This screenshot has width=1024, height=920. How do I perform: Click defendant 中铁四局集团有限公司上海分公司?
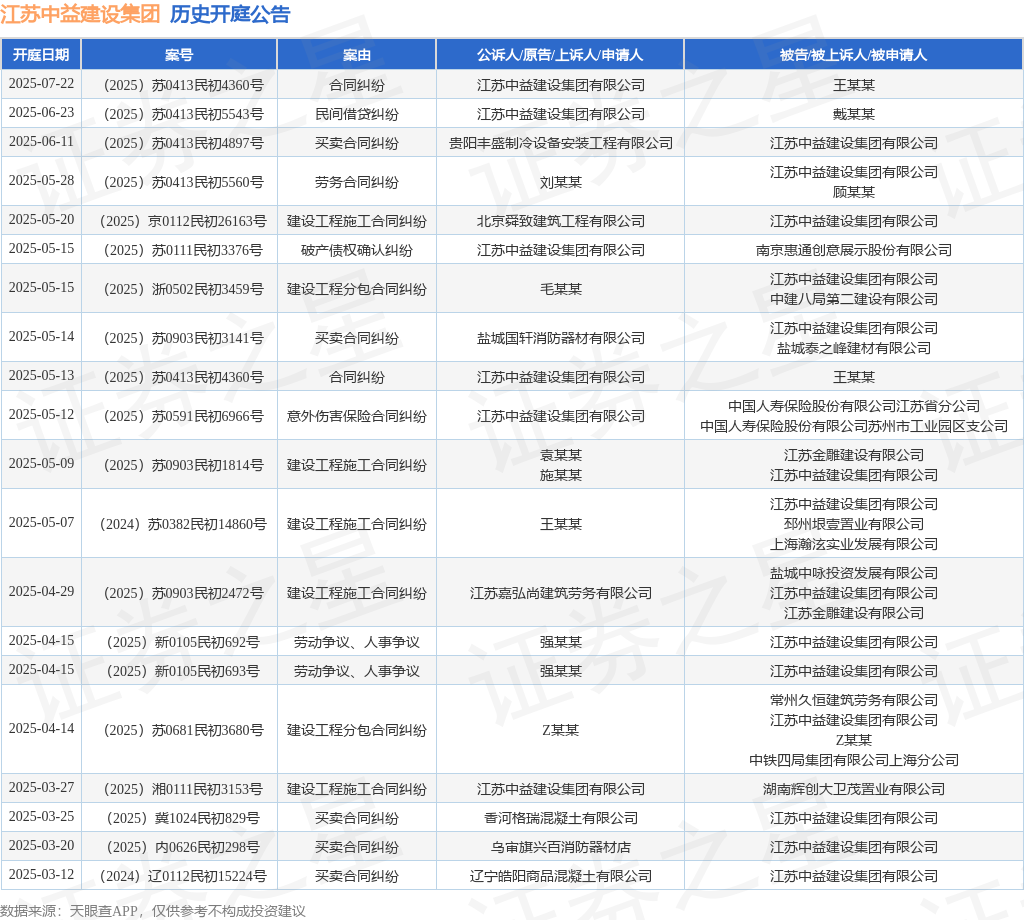click(854, 760)
